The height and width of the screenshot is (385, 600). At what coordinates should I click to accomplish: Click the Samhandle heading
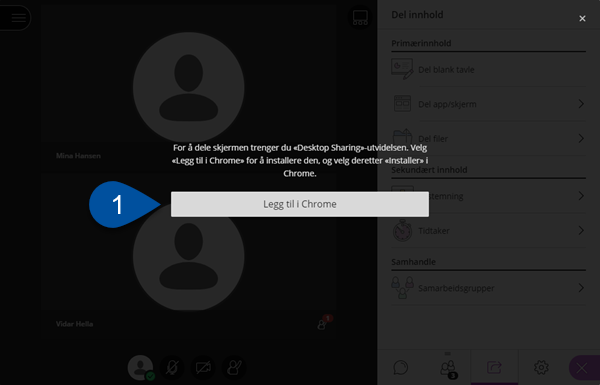click(x=413, y=262)
